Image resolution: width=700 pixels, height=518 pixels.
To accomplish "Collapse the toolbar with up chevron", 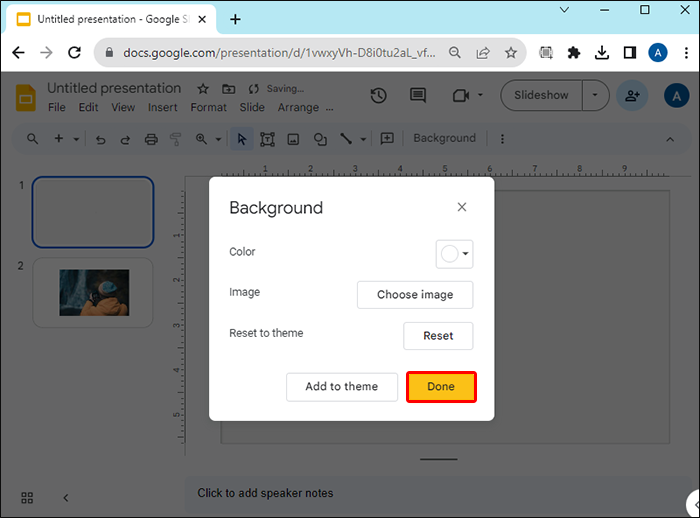I will tap(670, 139).
